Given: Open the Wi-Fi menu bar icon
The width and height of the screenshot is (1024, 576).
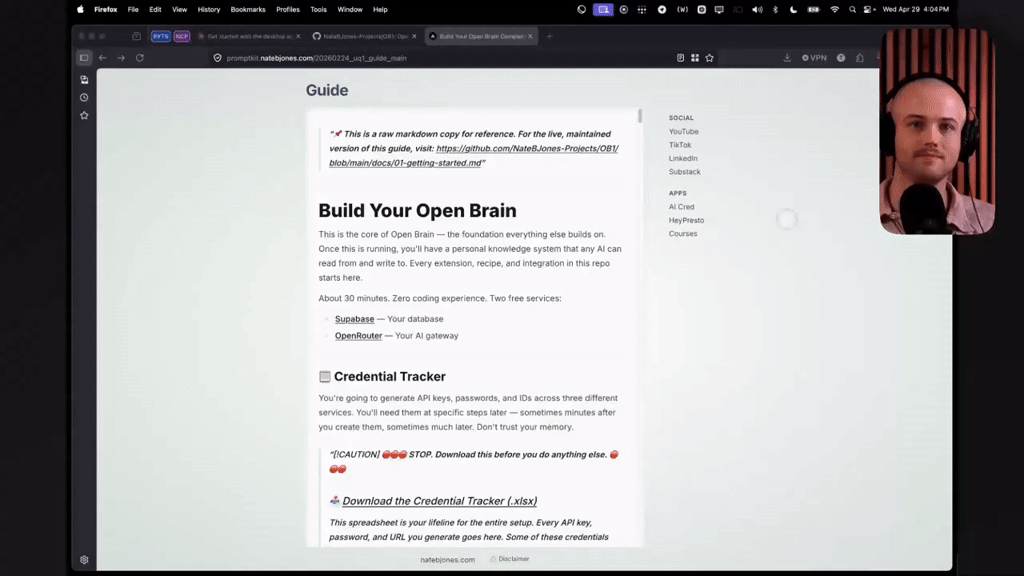Looking at the screenshot, I should 835,10.
